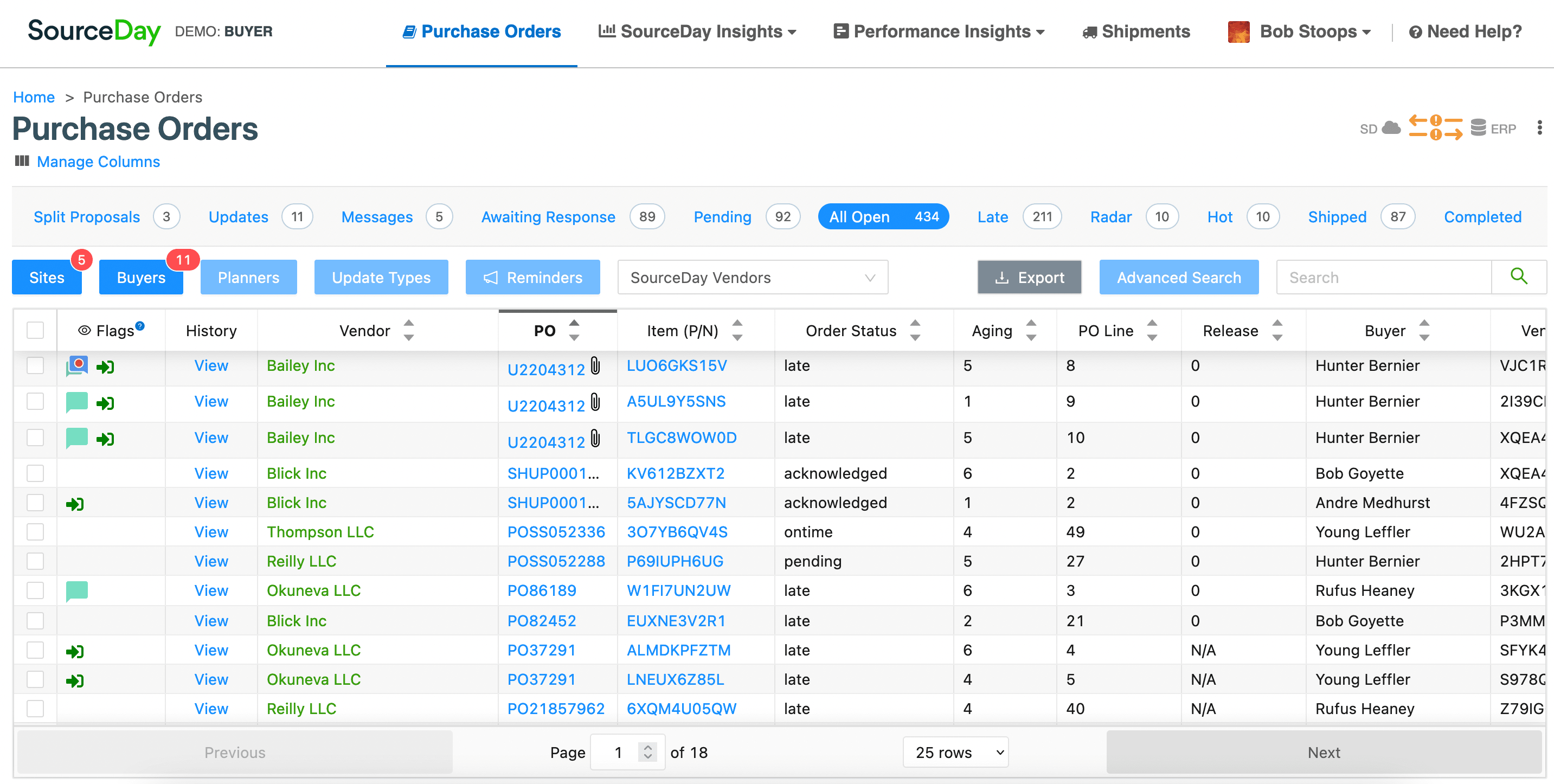Open the Purchase Orders nav tab
Viewport: 1554px width, 784px height.
(481, 31)
